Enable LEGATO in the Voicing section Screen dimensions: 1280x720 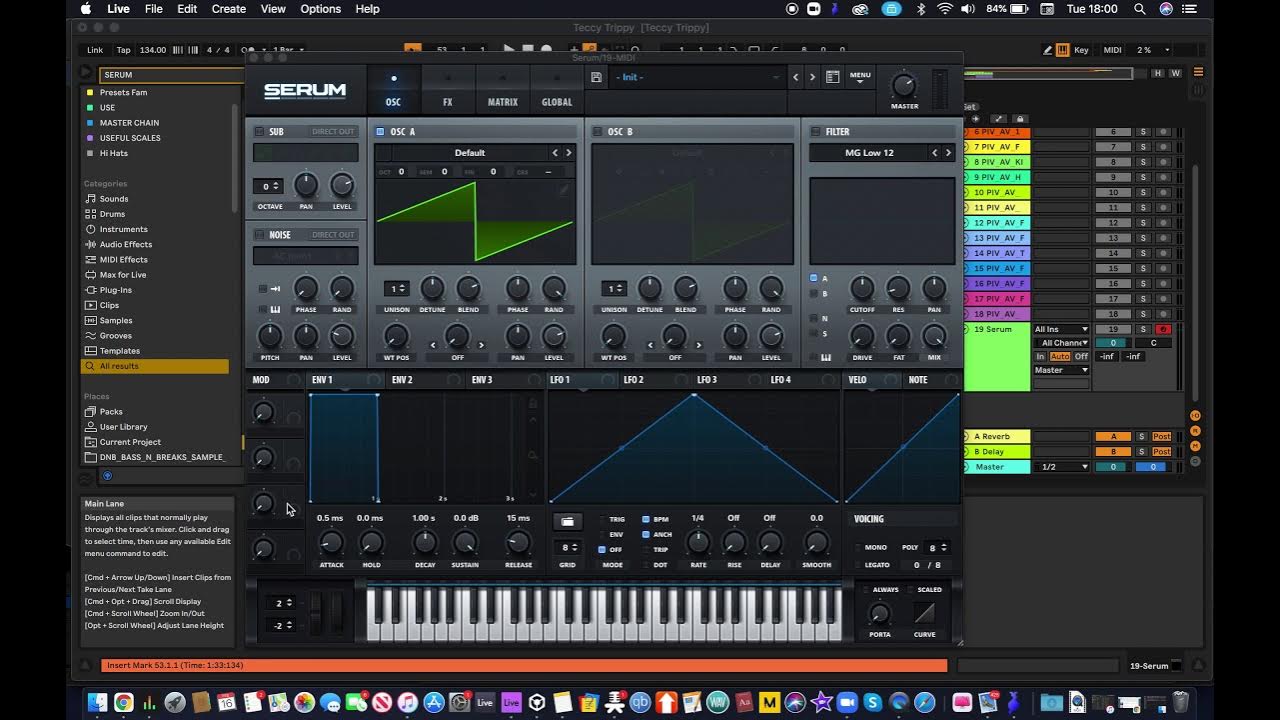click(858, 565)
